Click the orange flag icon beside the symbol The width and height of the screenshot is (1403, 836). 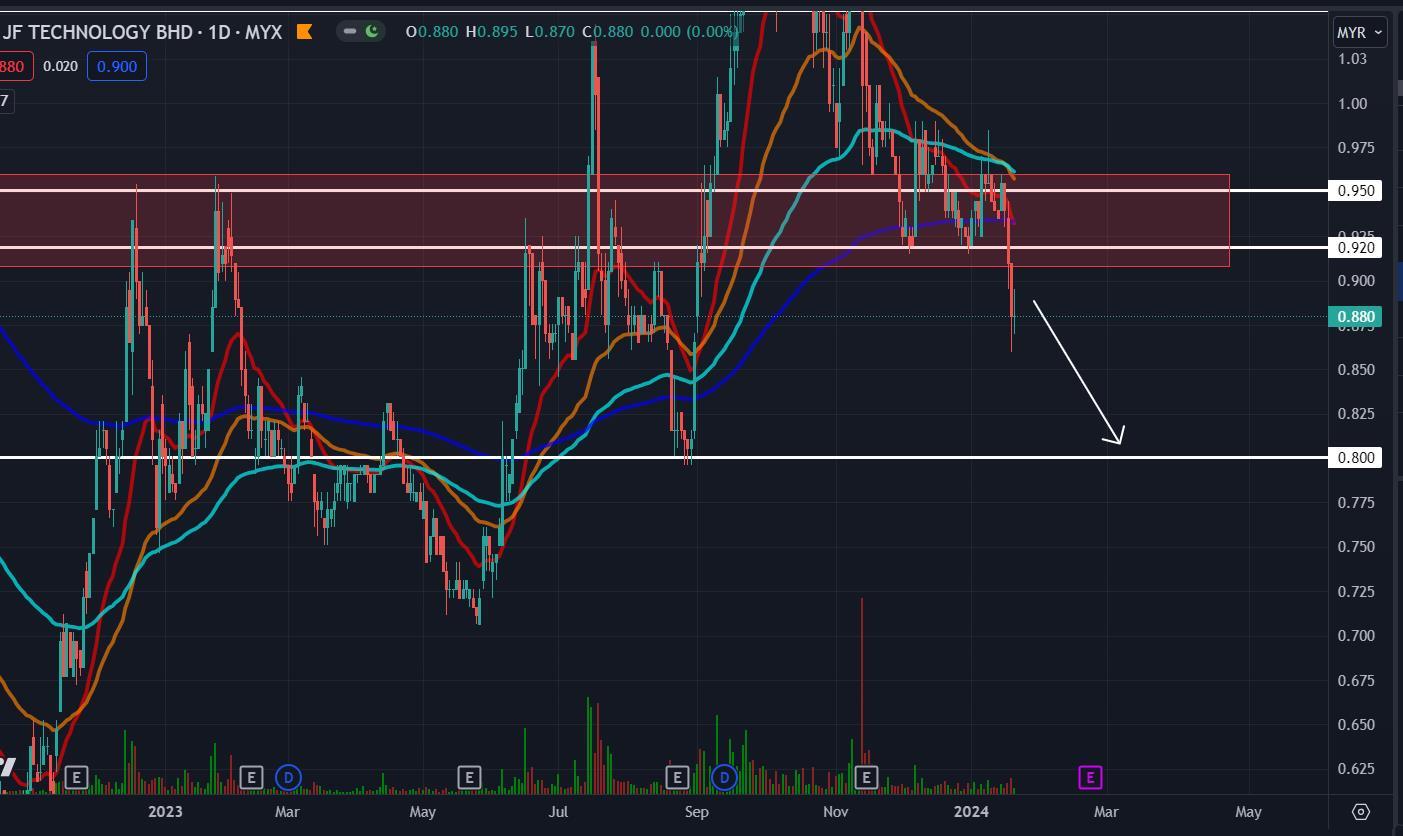click(305, 32)
